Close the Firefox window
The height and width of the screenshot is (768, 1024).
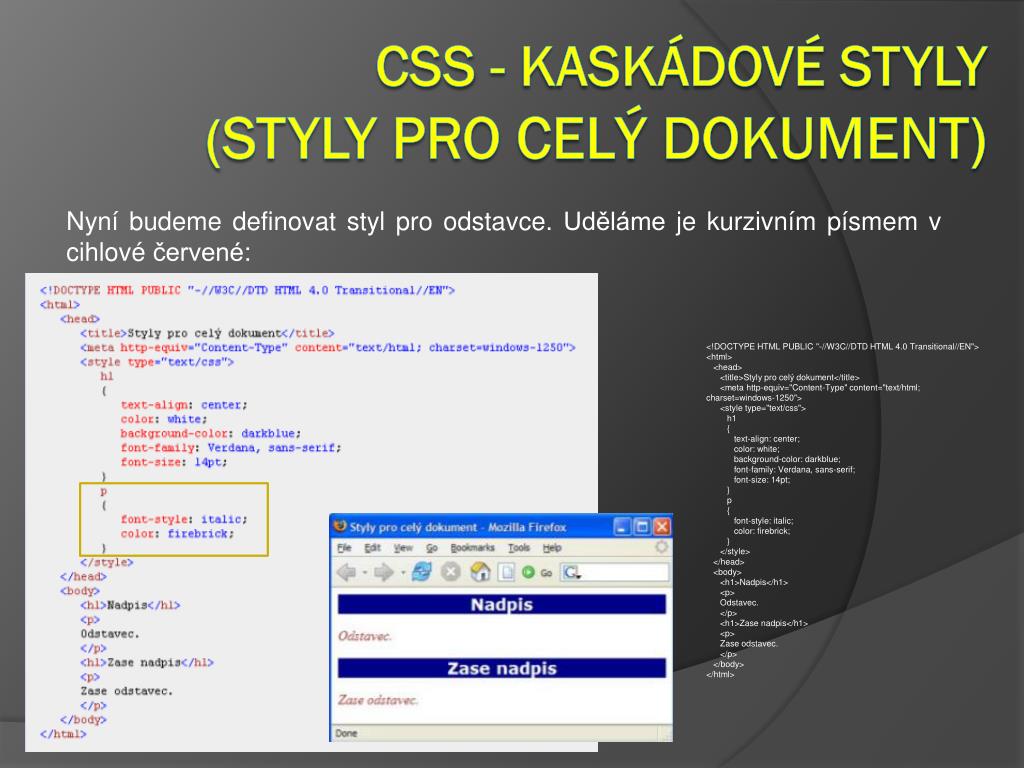[x=662, y=526]
